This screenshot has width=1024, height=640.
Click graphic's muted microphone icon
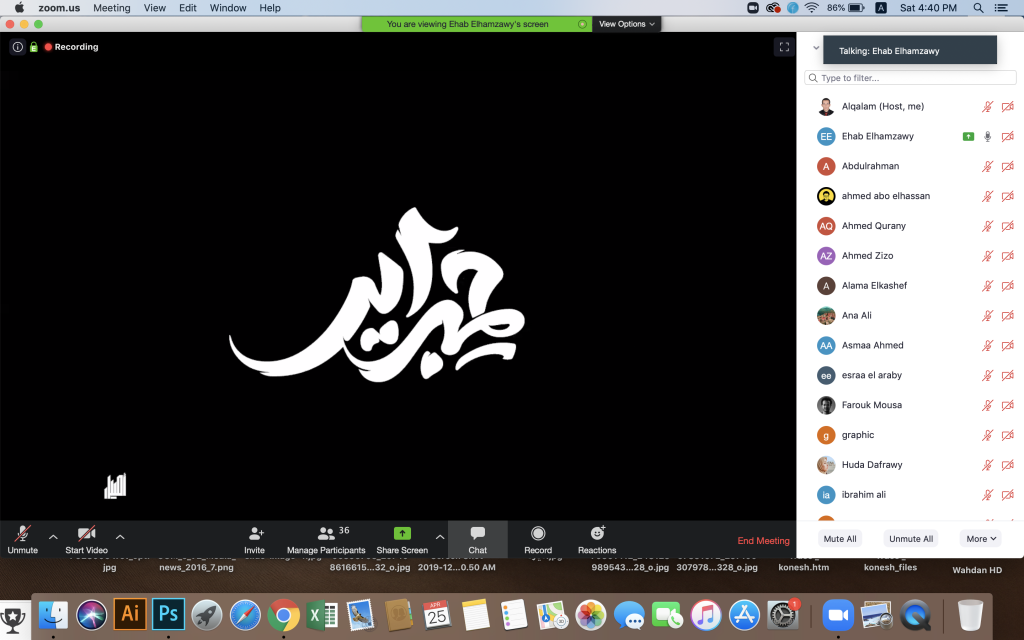tap(987, 436)
